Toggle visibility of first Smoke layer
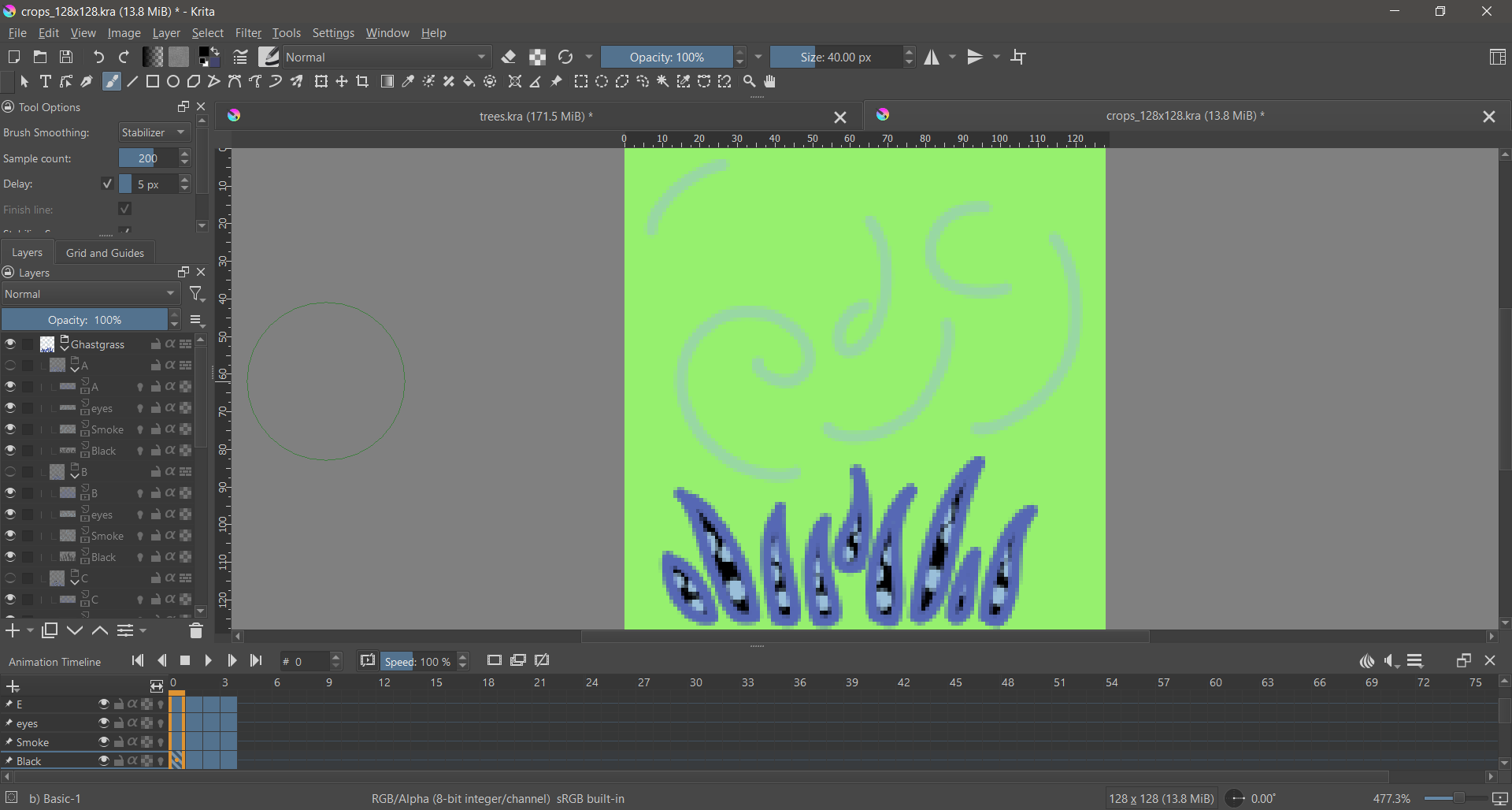Viewport: 1512px width, 810px height. (10, 429)
